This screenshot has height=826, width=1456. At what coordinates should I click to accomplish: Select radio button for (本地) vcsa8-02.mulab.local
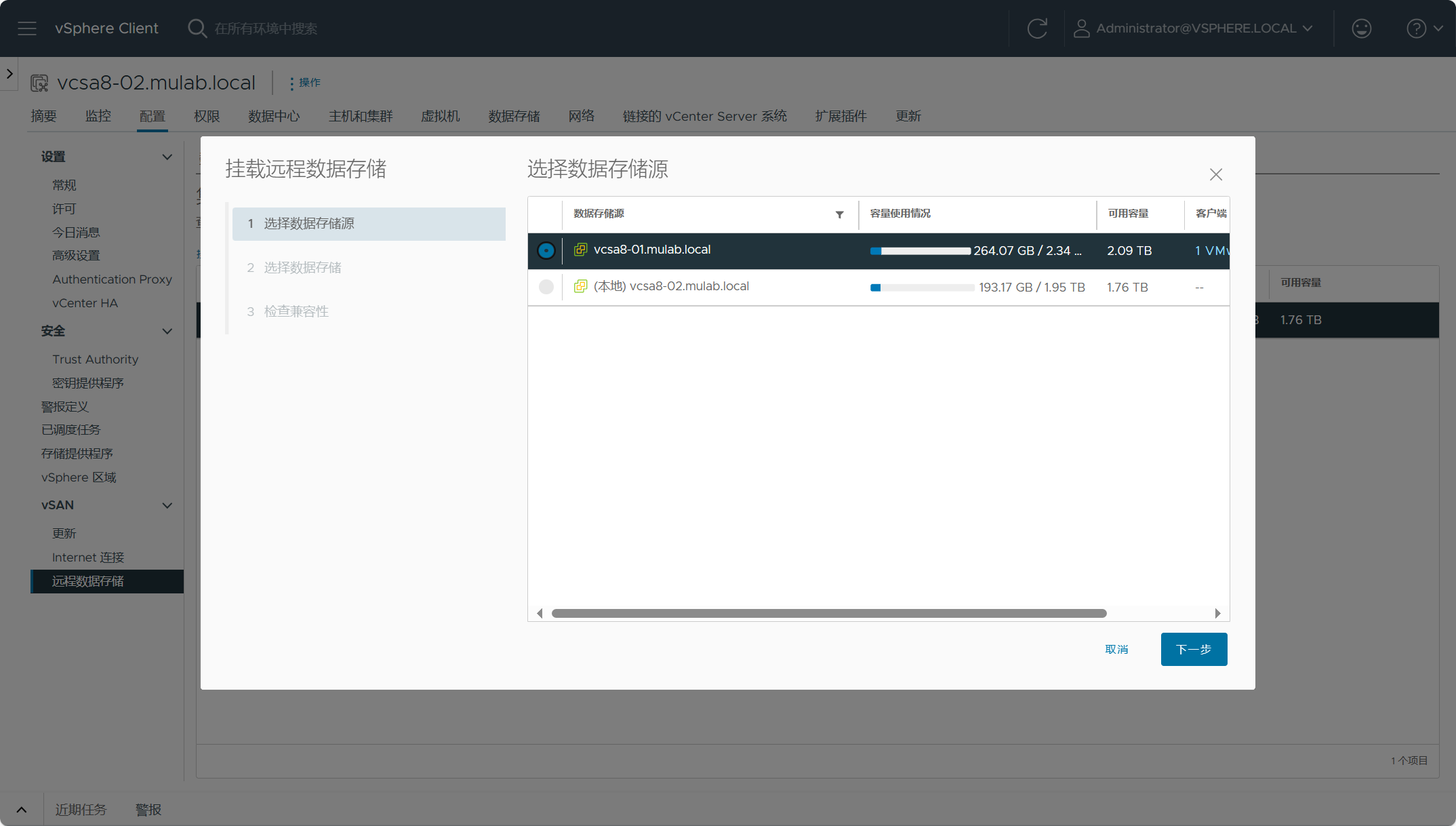[x=546, y=287]
